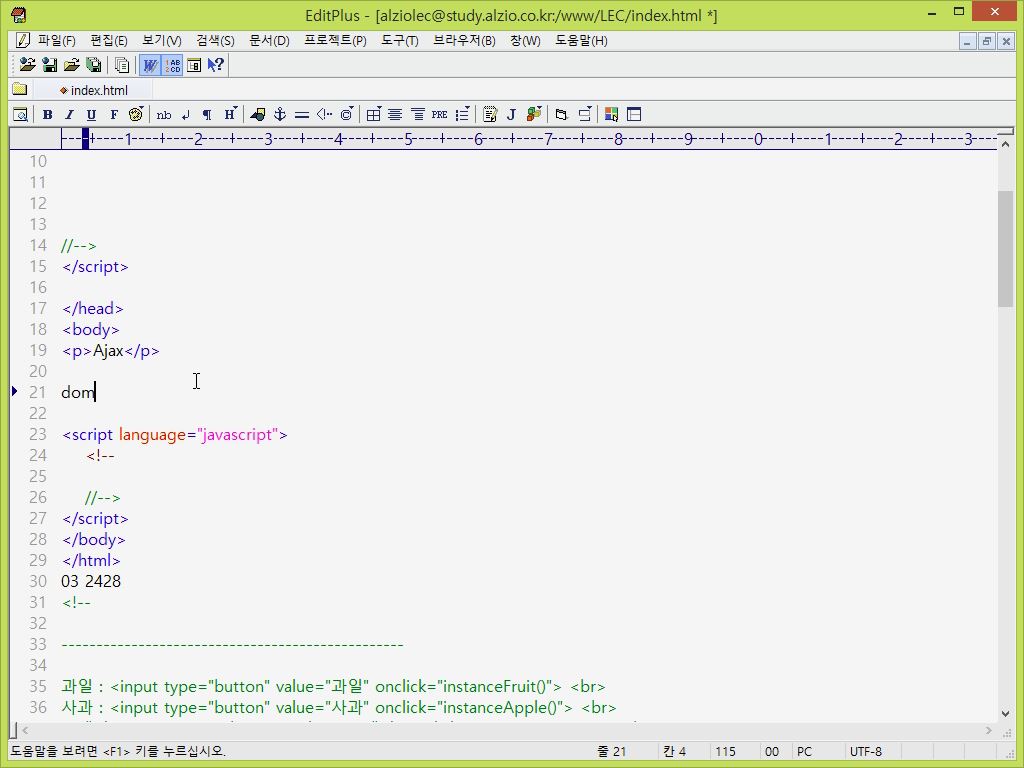
Task: Click horizontal scrollbar right arrow
Action: pyautogui.click(x=989, y=730)
